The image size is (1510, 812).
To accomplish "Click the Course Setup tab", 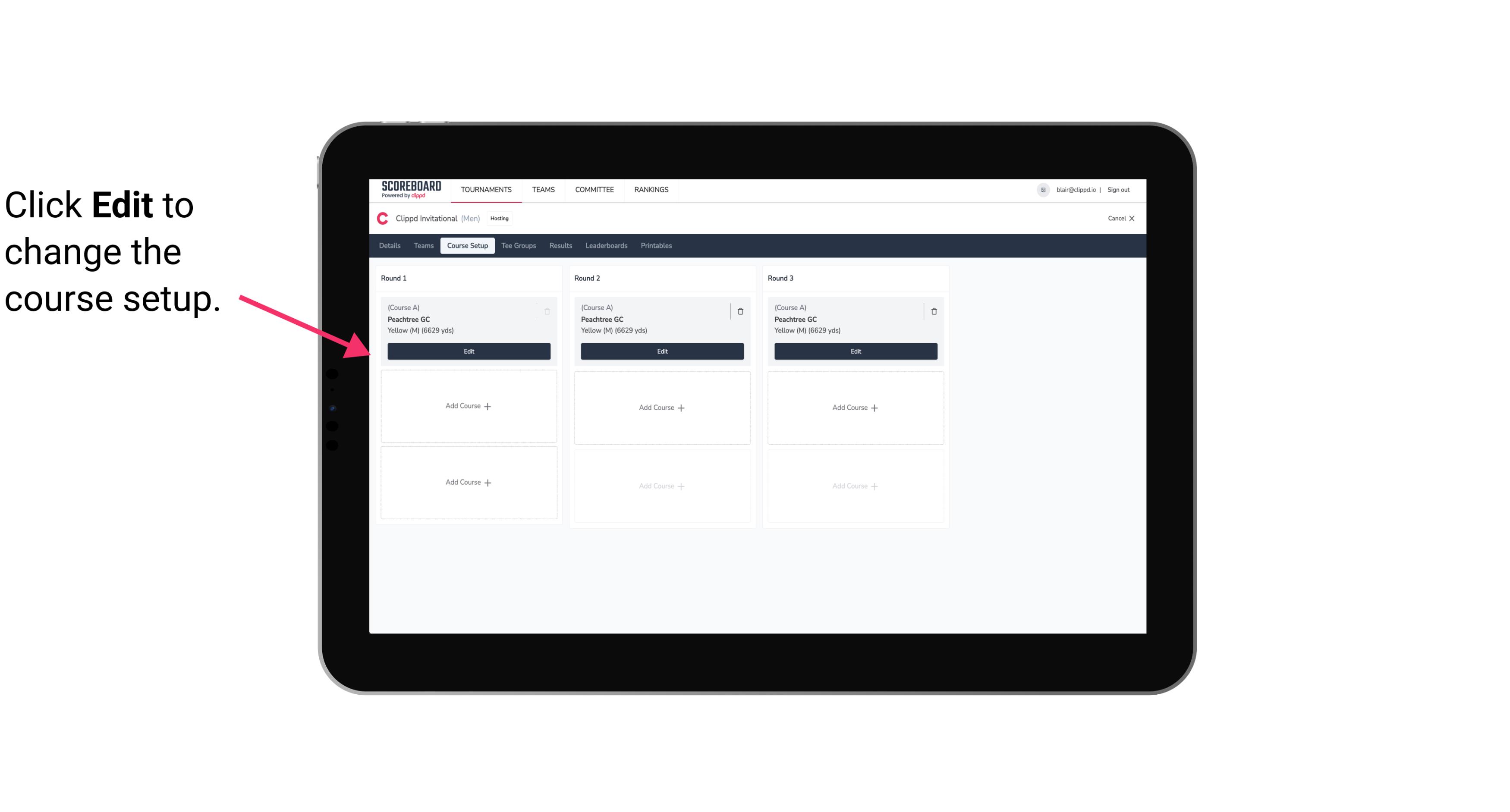I will [x=467, y=245].
